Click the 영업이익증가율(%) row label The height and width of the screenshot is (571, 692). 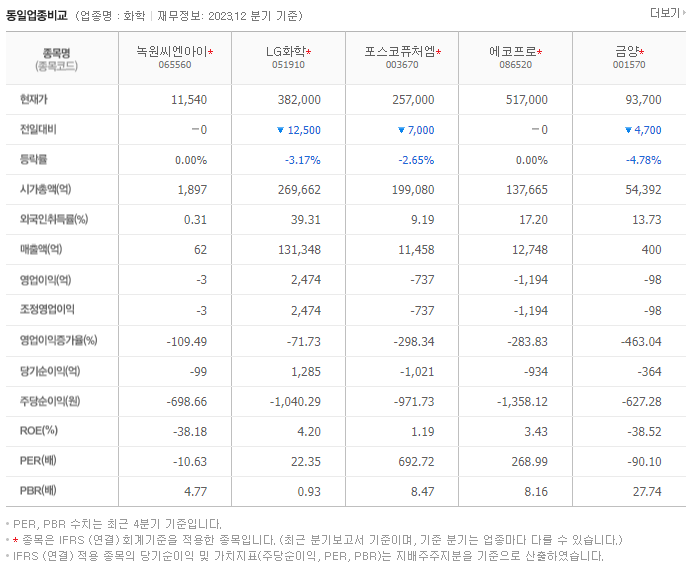tap(59, 340)
